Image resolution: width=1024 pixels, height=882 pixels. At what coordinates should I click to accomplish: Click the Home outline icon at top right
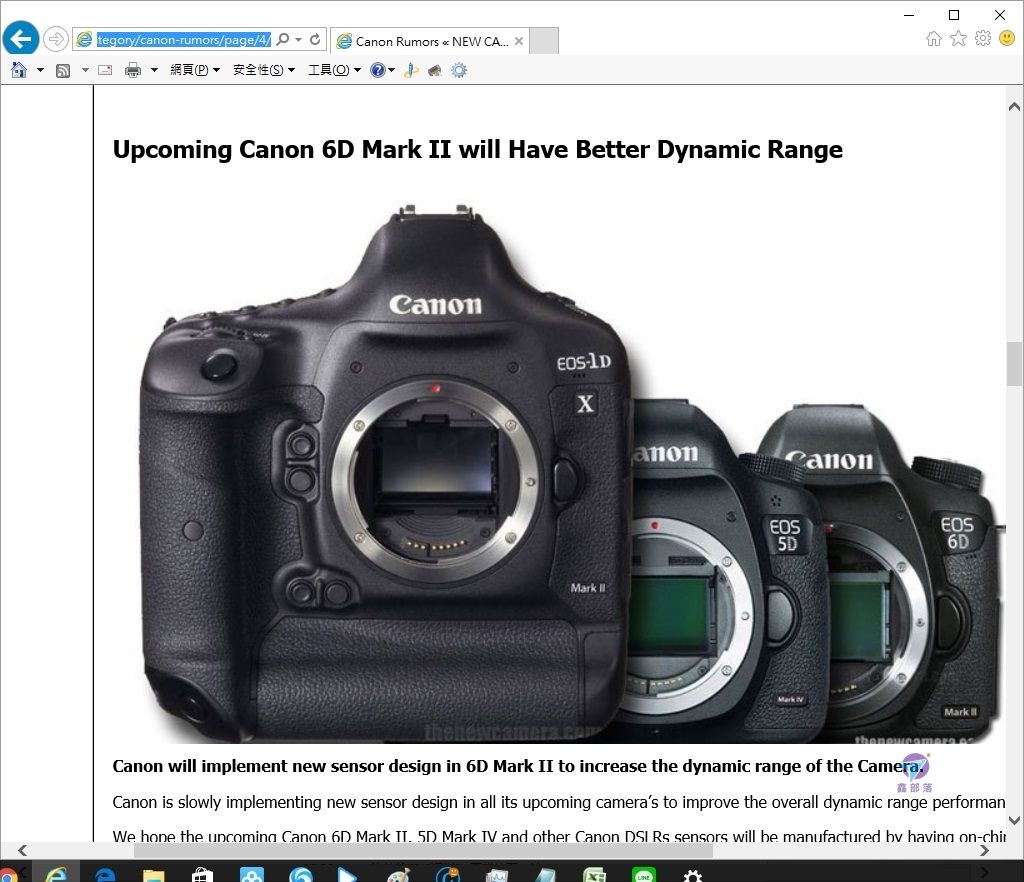coord(934,39)
